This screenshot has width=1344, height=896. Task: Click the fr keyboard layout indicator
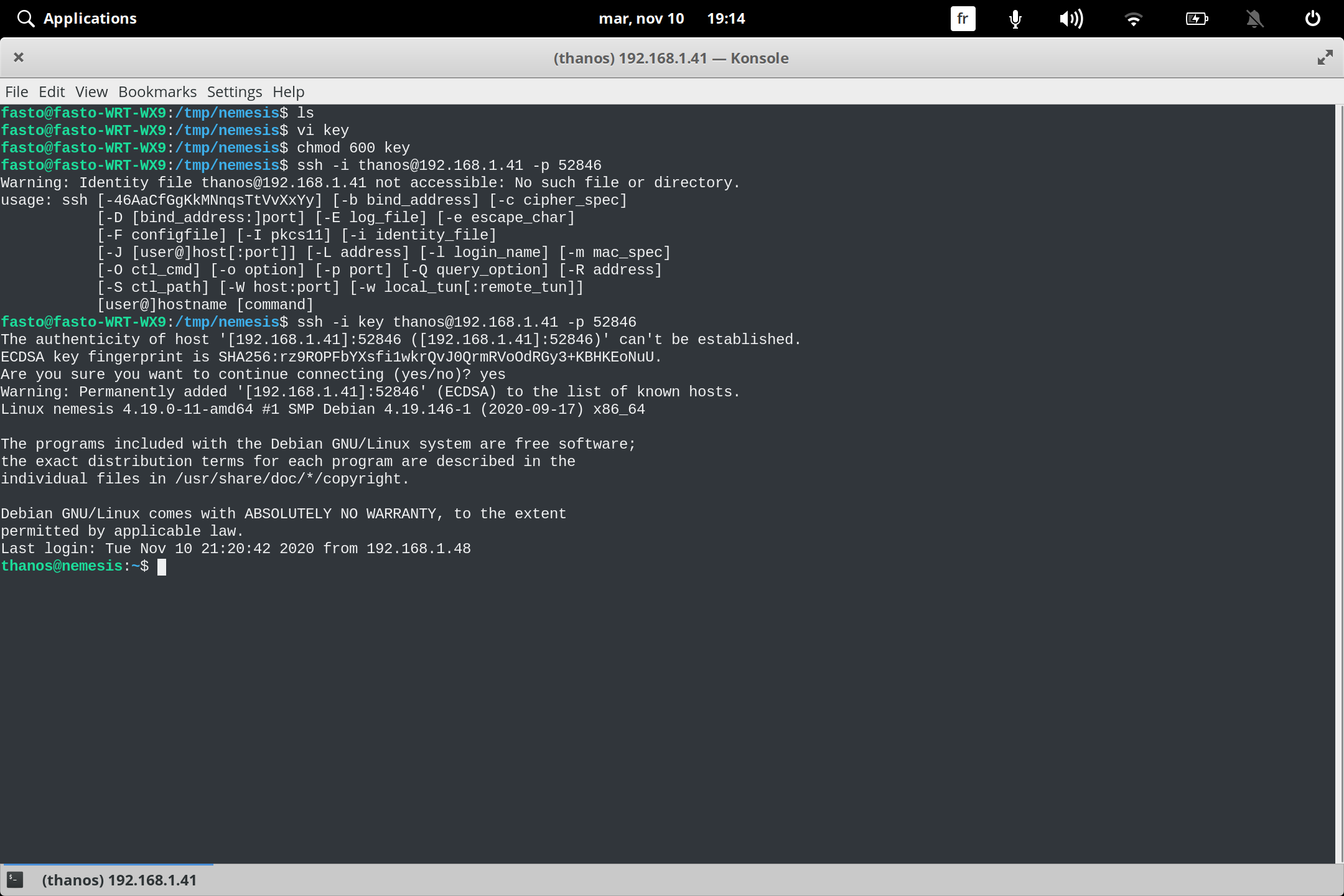click(962, 19)
